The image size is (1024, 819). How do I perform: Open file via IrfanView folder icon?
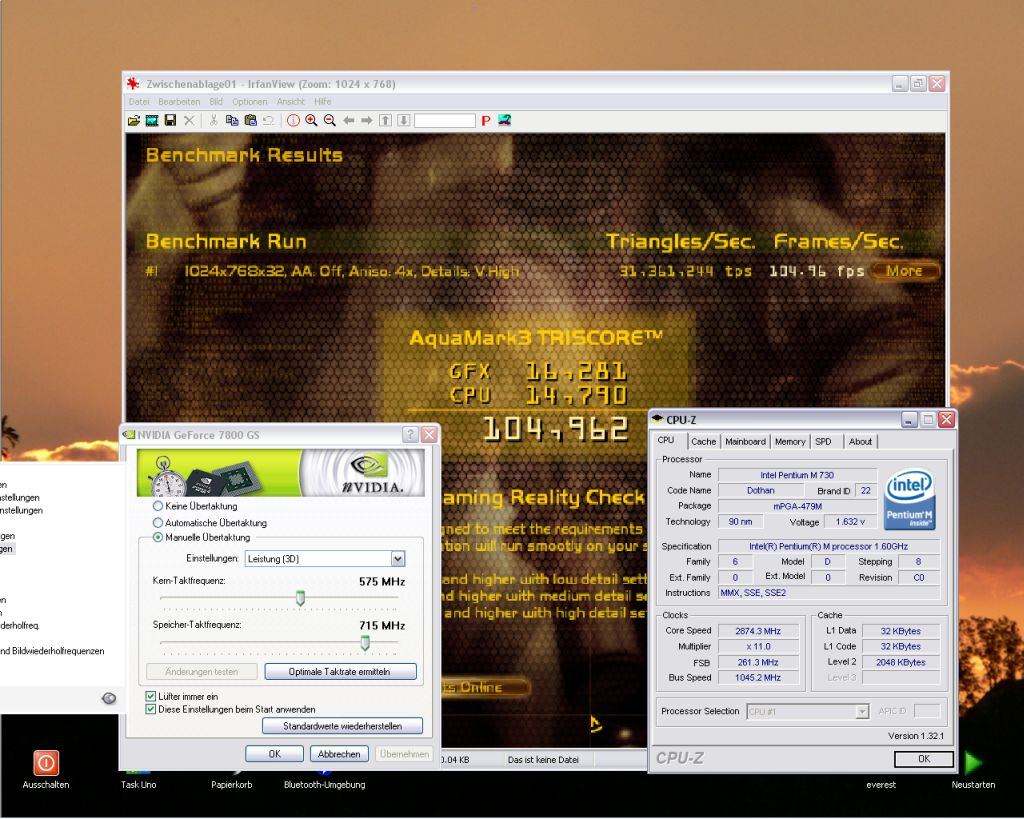(134, 121)
